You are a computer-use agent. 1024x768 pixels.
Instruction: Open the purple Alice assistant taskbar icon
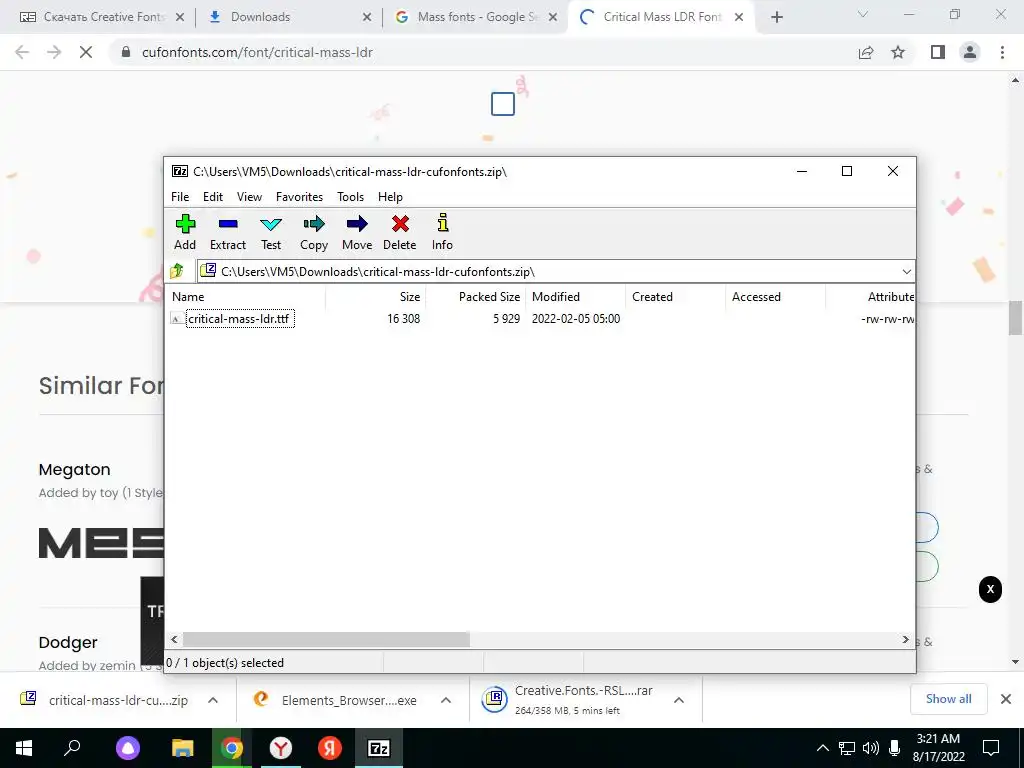click(x=128, y=748)
